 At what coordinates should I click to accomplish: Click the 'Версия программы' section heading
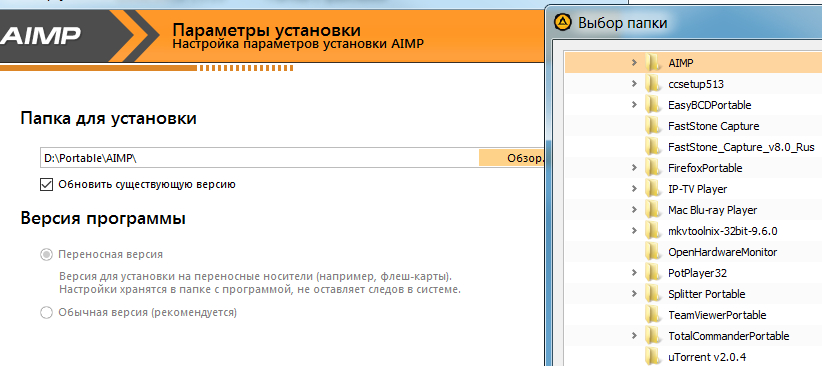103,218
